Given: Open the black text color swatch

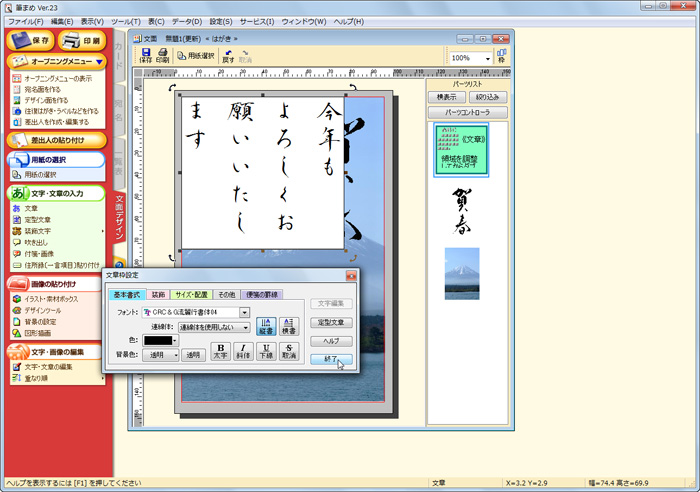Looking at the screenshot, I should coord(160,341).
